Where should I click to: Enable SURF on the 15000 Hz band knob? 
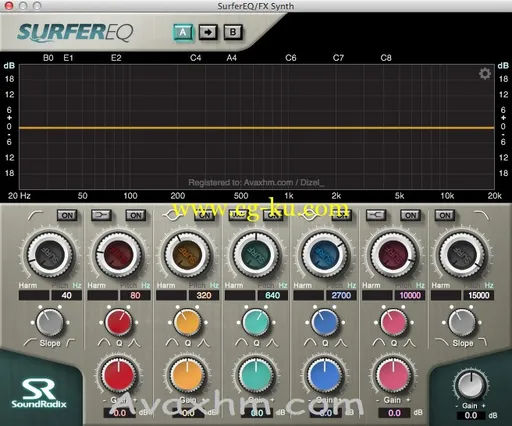462,255
